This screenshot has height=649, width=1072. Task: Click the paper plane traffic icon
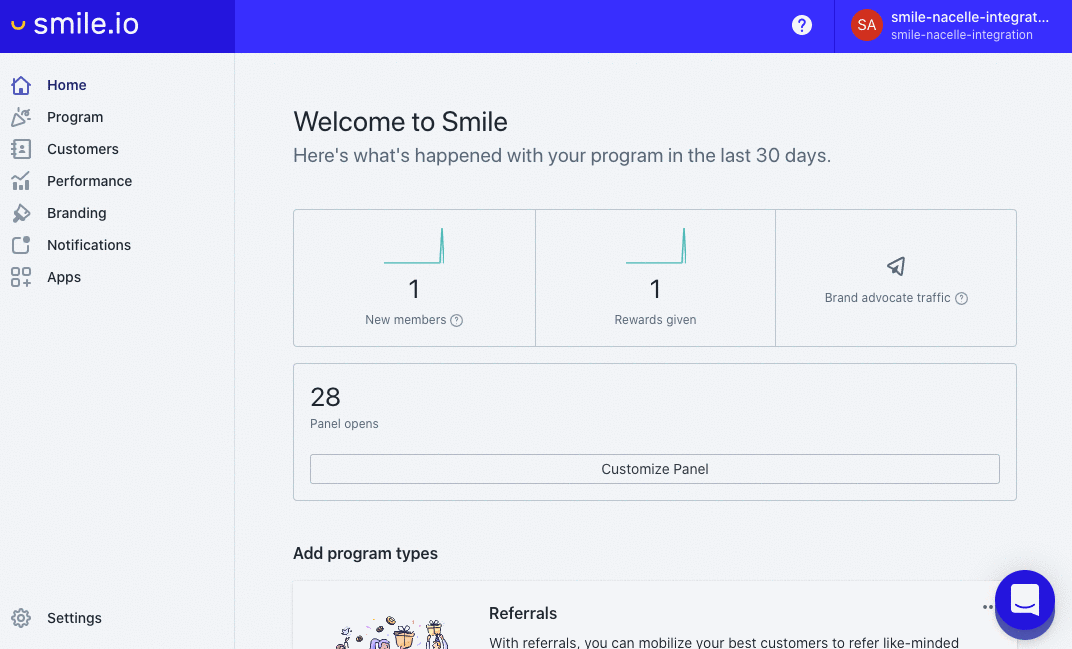pos(896,266)
